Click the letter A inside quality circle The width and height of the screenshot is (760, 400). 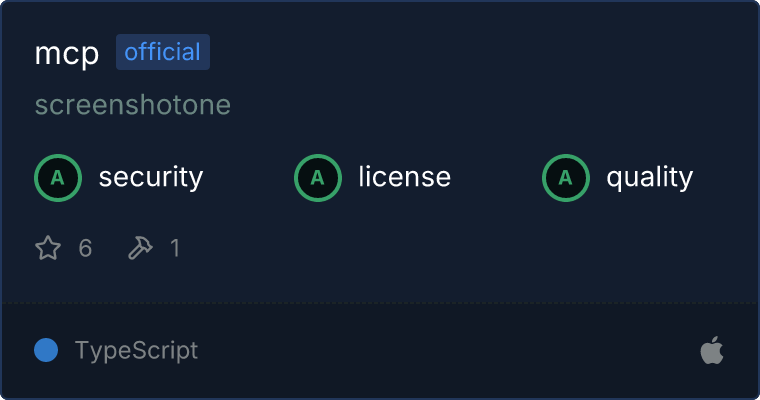click(566, 178)
